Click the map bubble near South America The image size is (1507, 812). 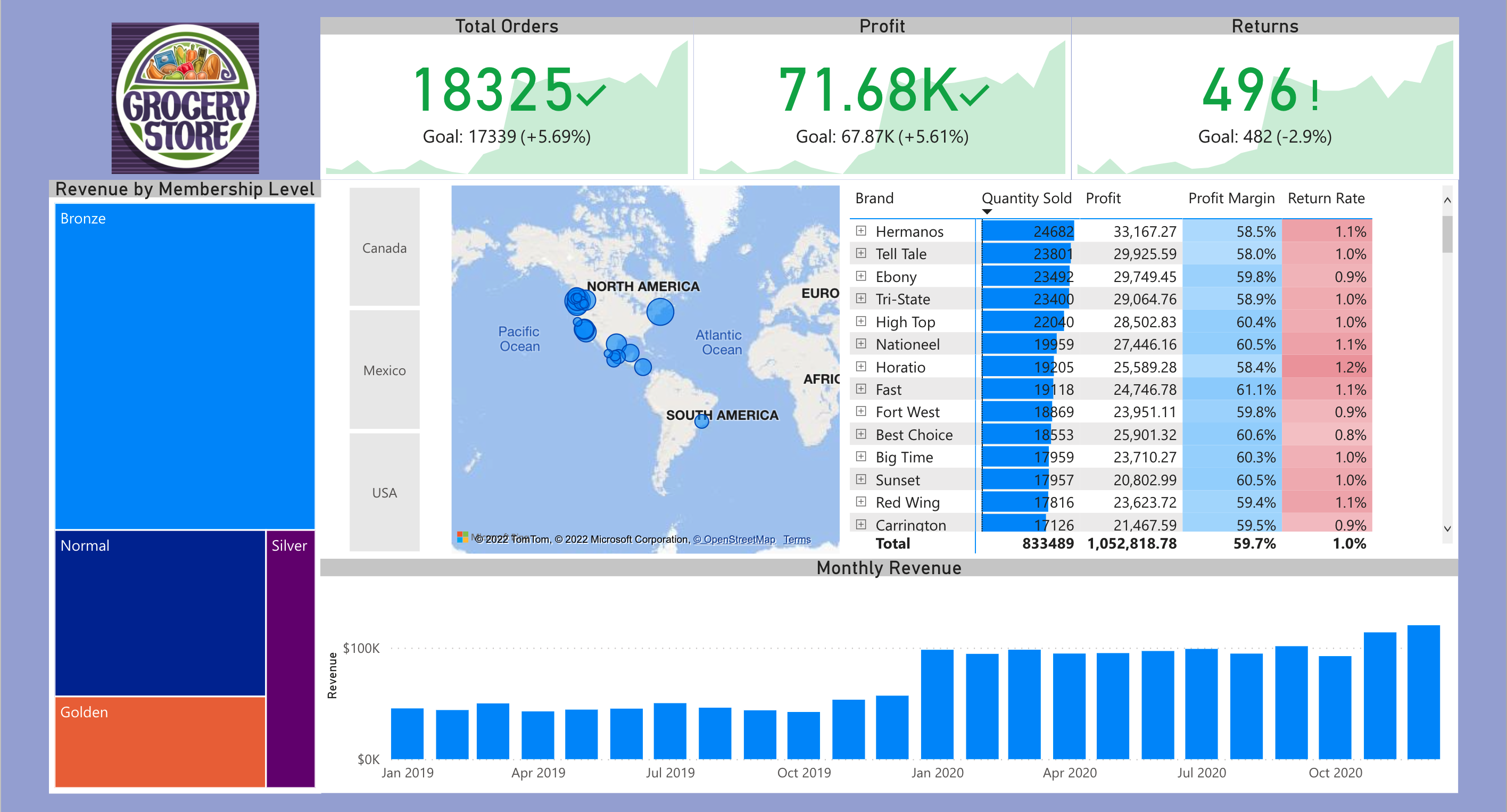coord(702,421)
